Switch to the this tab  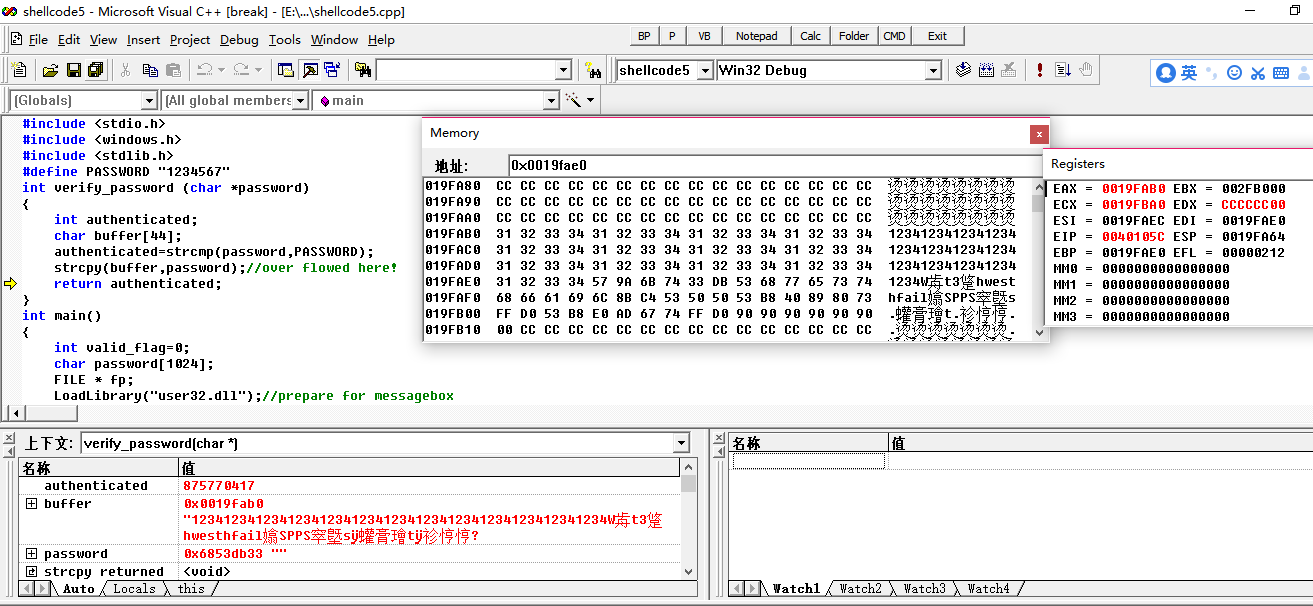click(191, 589)
